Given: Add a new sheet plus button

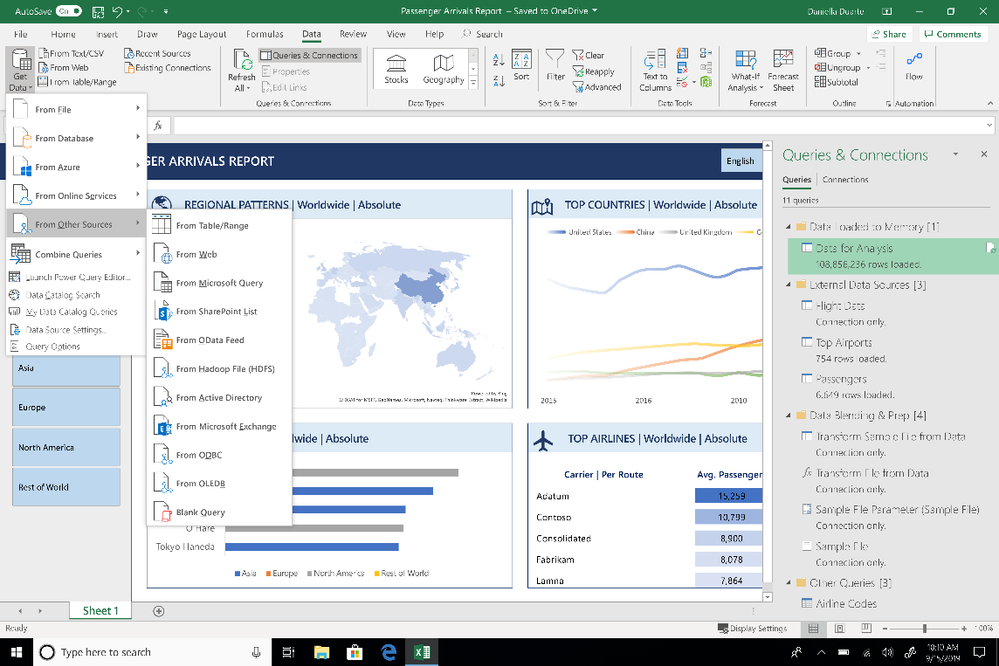Looking at the screenshot, I should 159,611.
